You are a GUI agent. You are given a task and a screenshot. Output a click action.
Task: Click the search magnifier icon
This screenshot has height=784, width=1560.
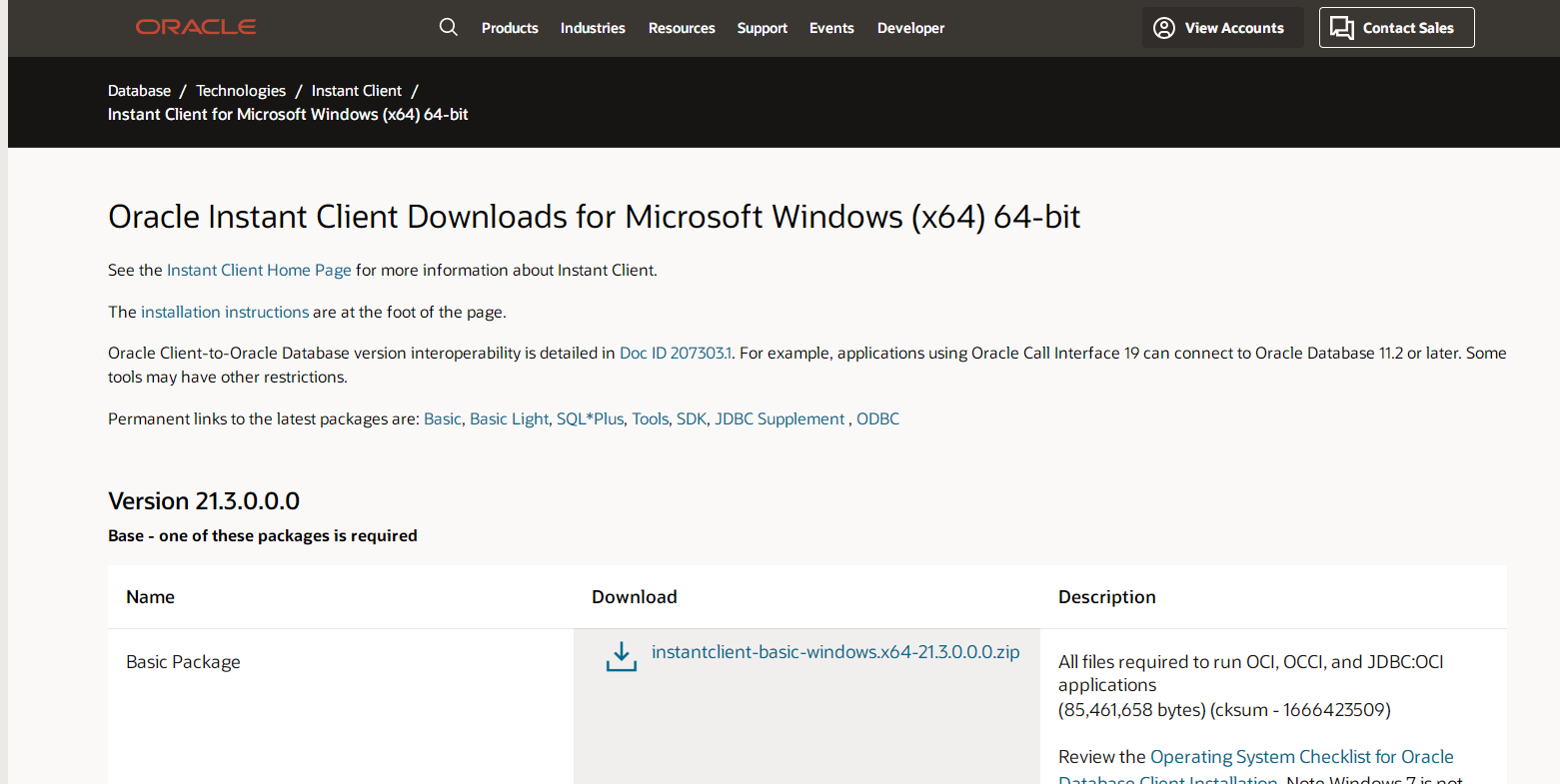[449, 27]
